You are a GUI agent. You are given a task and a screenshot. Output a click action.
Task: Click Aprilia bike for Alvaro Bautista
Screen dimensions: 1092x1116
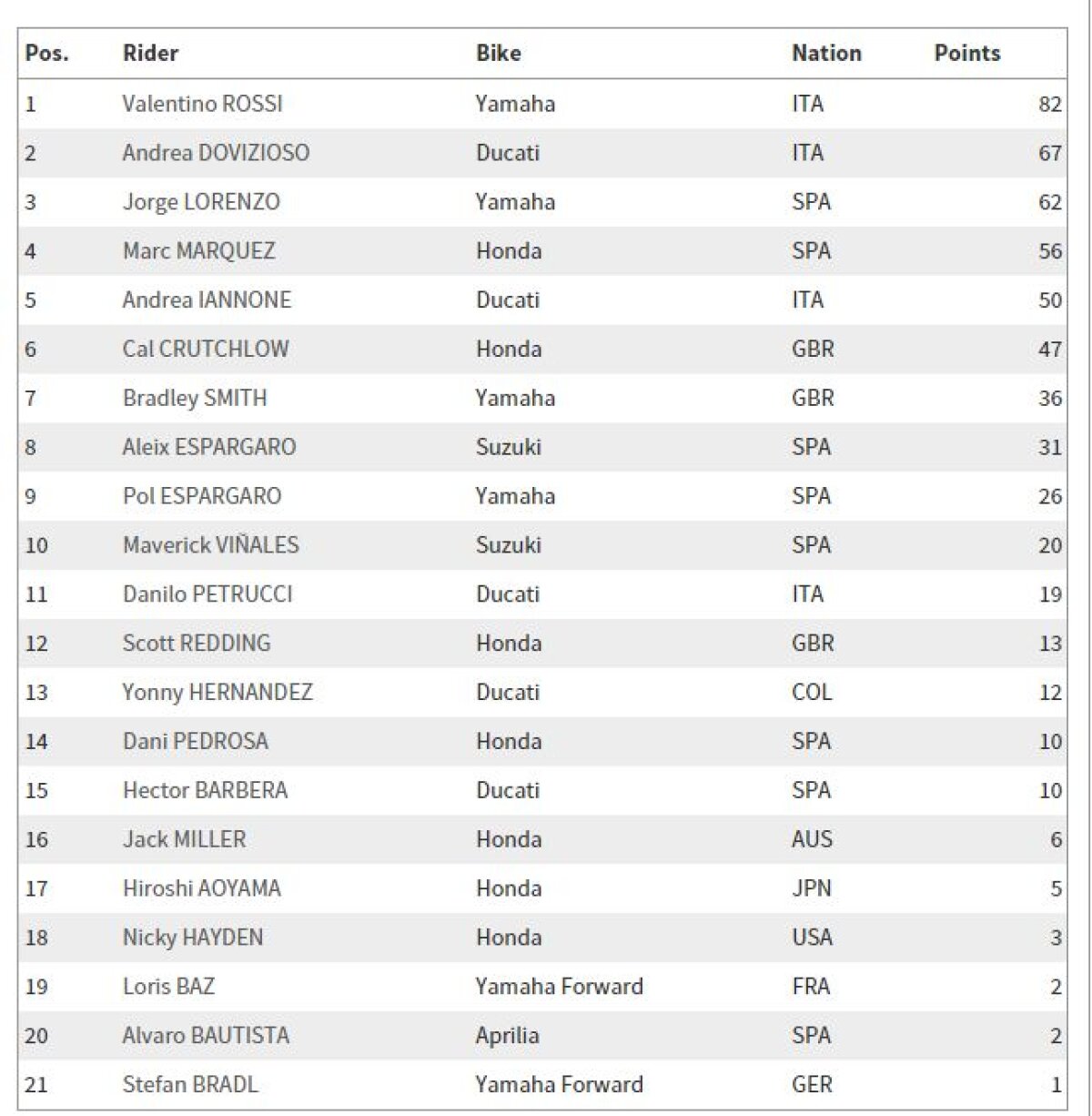[x=507, y=1036]
